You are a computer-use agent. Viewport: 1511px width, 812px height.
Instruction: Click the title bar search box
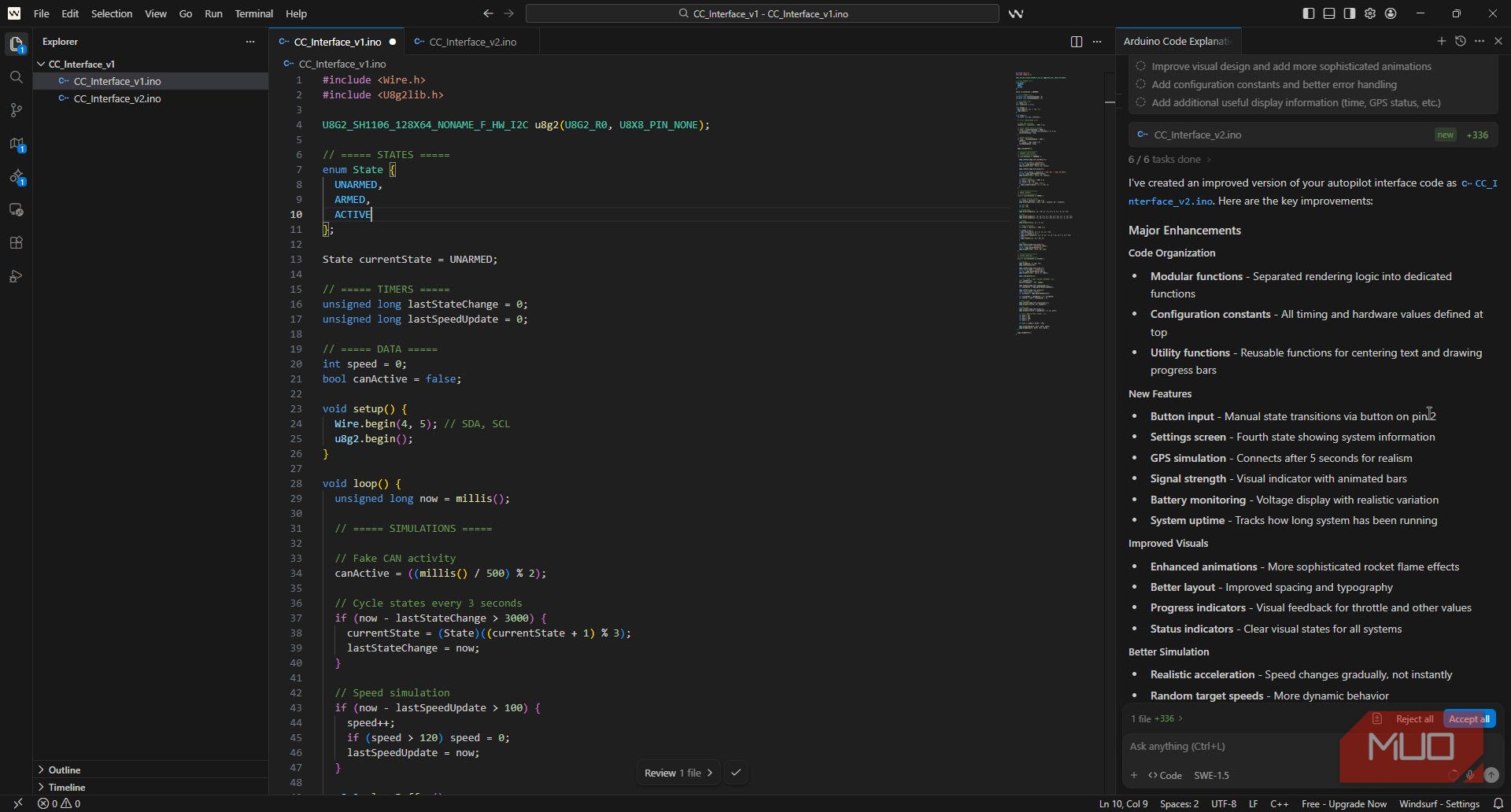(x=762, y=13)
